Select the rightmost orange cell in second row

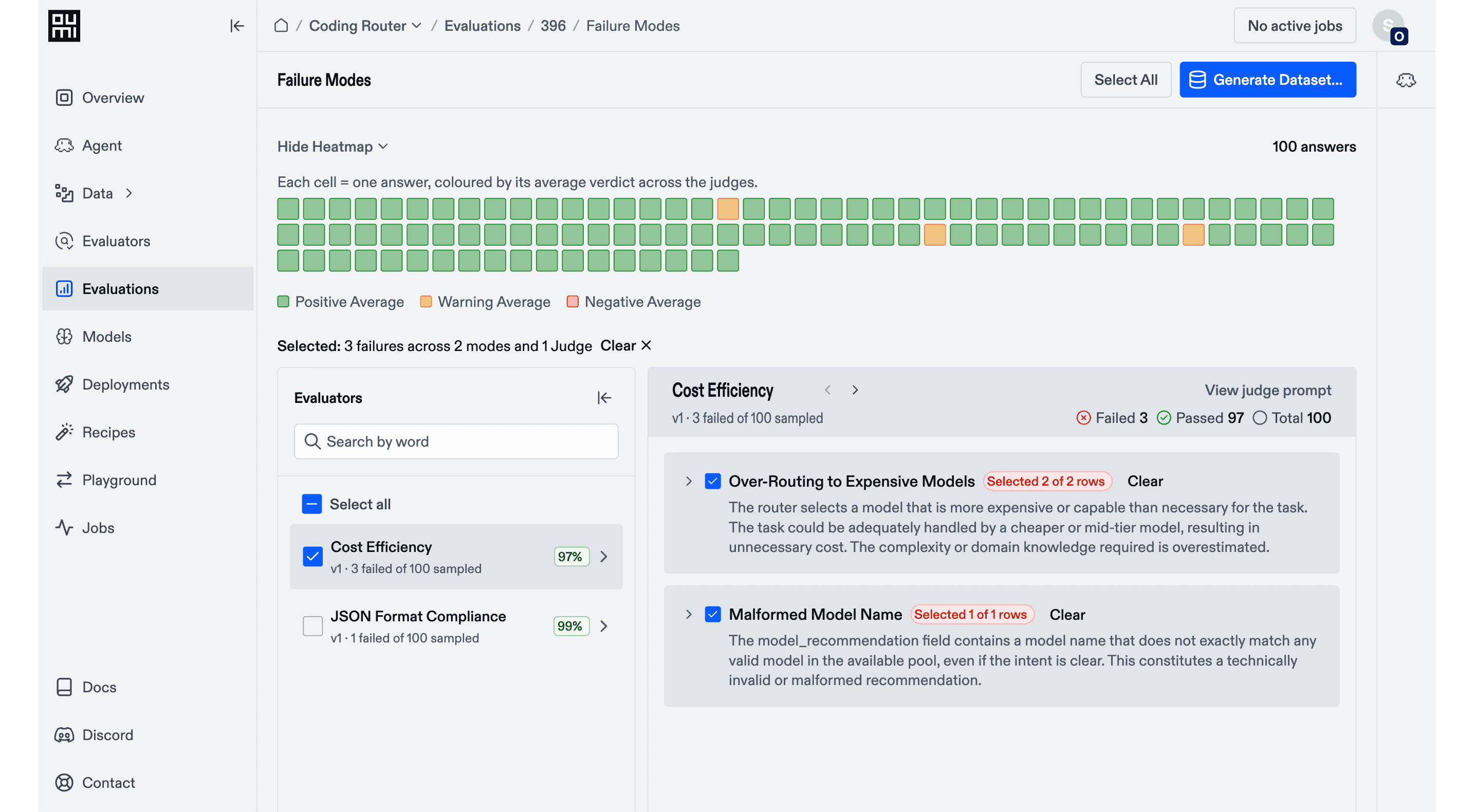coord(1193,235)
